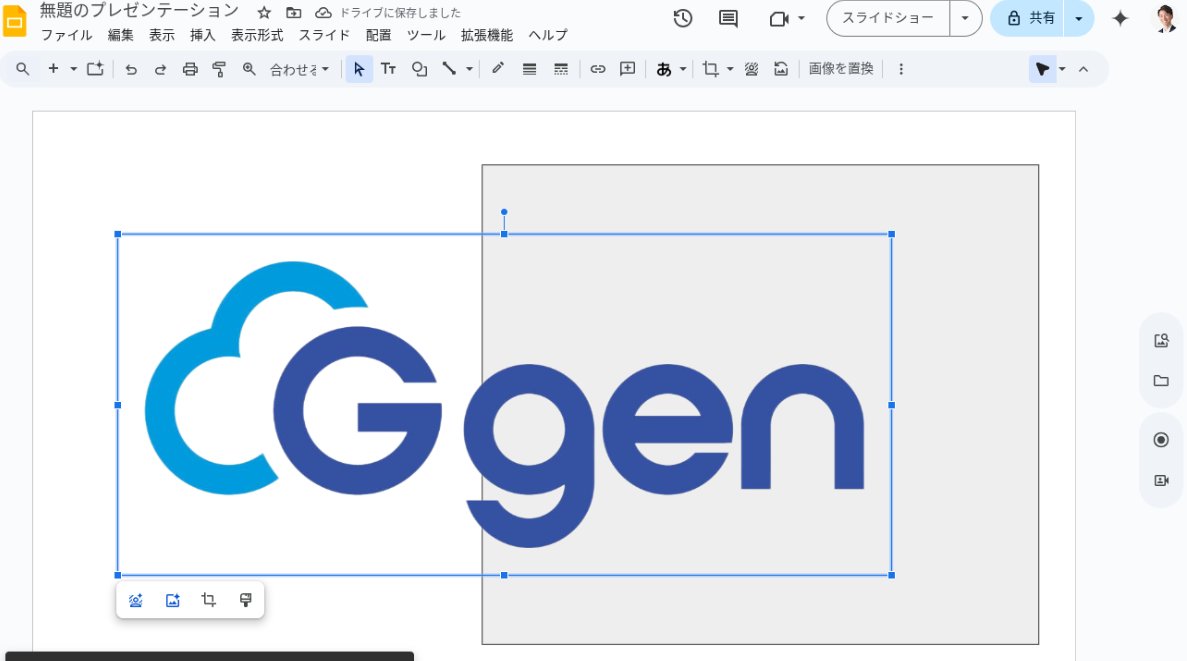Click the 画像を置換 button
1187x661 pixels.
pyautogui.click(x=840, y=69)
